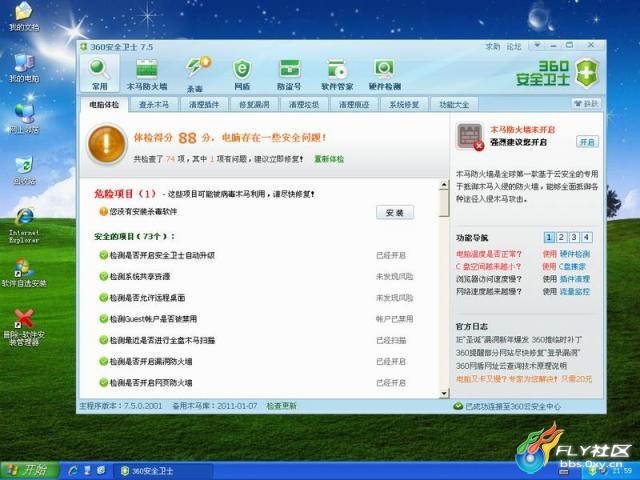Click the 360安全卫士 green shield logo
This screenshot has width=640, height=480.
click(x=587, y=73)
